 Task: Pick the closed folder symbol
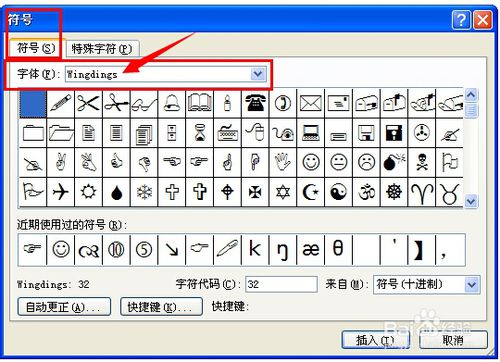point(33,133)
